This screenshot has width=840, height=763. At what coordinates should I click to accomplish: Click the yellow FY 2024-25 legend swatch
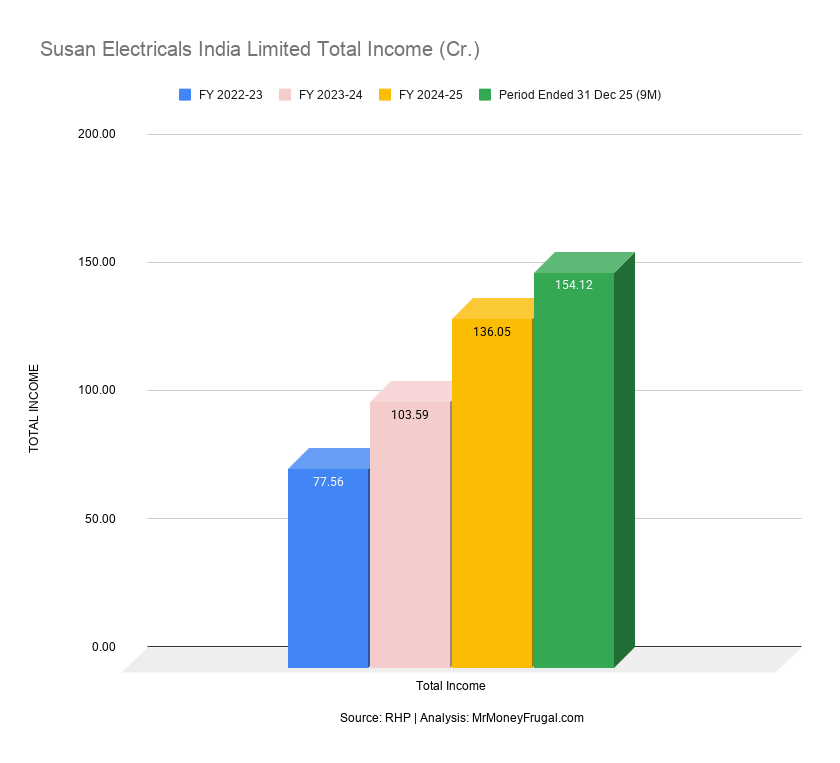click(385, 95)
